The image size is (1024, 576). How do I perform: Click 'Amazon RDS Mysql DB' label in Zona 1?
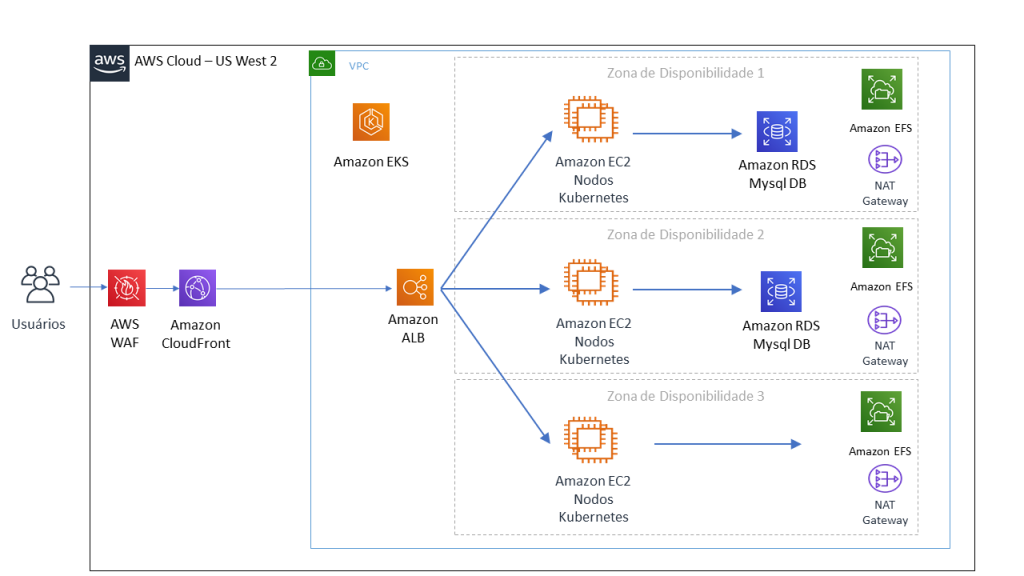pyautogui.click(x=777, y=174)
